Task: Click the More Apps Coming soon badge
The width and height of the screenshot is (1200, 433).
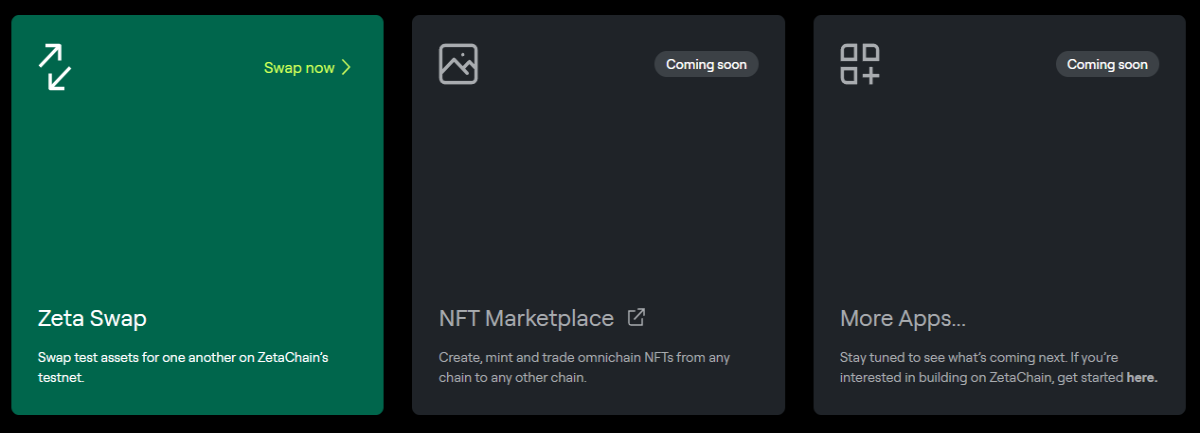Action: (x=1107, y=64)
